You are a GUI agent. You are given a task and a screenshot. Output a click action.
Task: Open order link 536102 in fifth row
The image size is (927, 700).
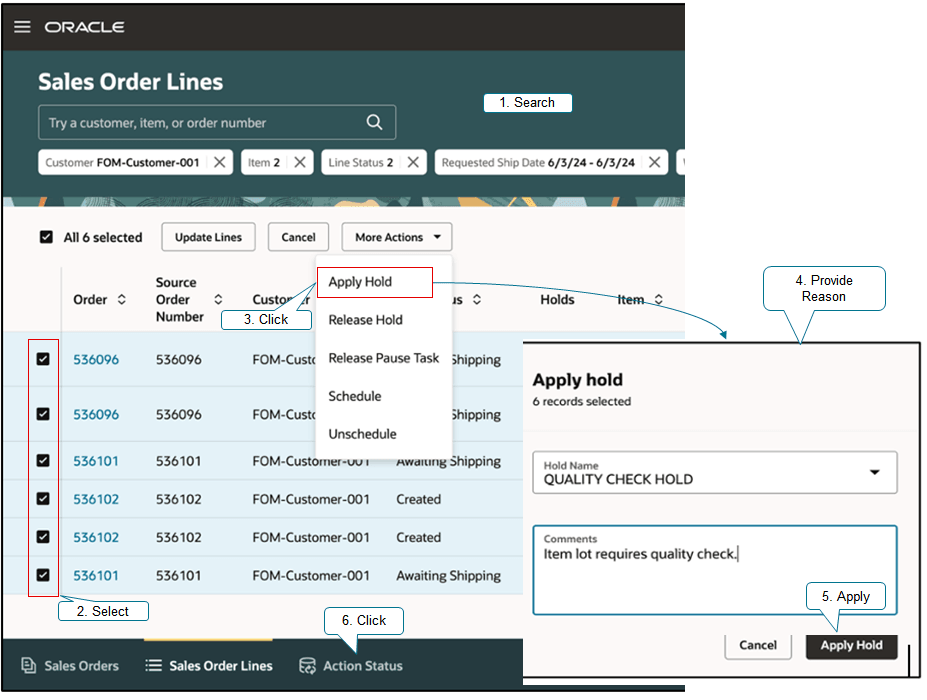coord(96,537)
